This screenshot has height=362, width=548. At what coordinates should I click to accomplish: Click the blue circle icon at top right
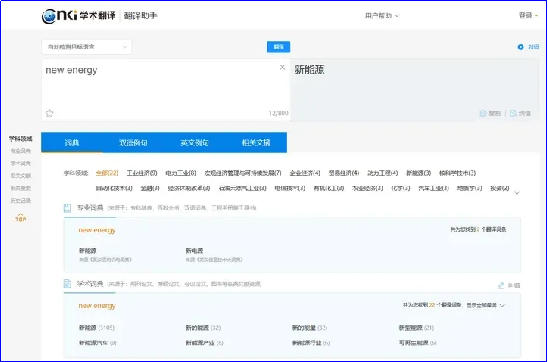coord(520,47)
